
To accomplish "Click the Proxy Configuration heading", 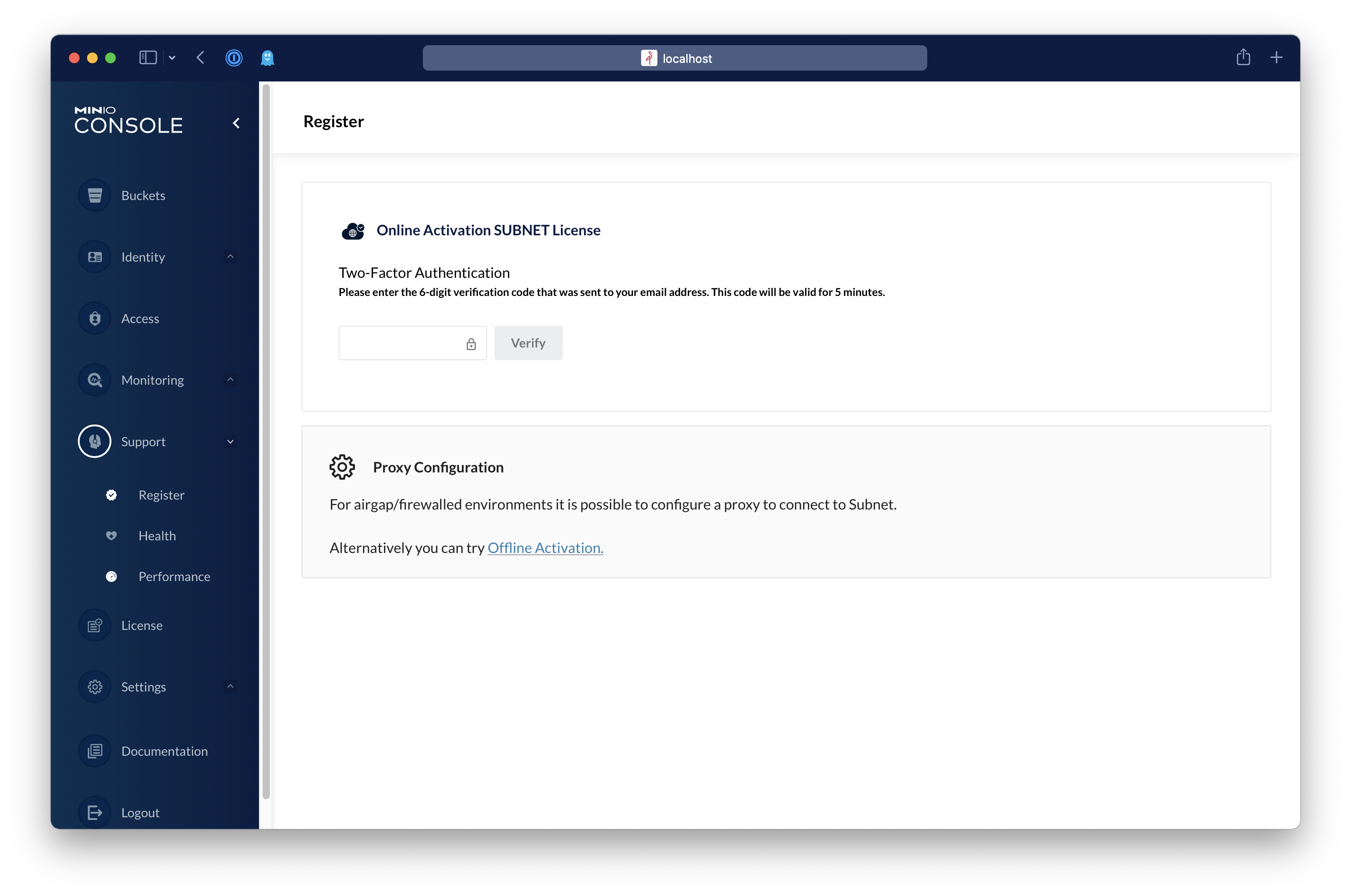I will point(439,467).
